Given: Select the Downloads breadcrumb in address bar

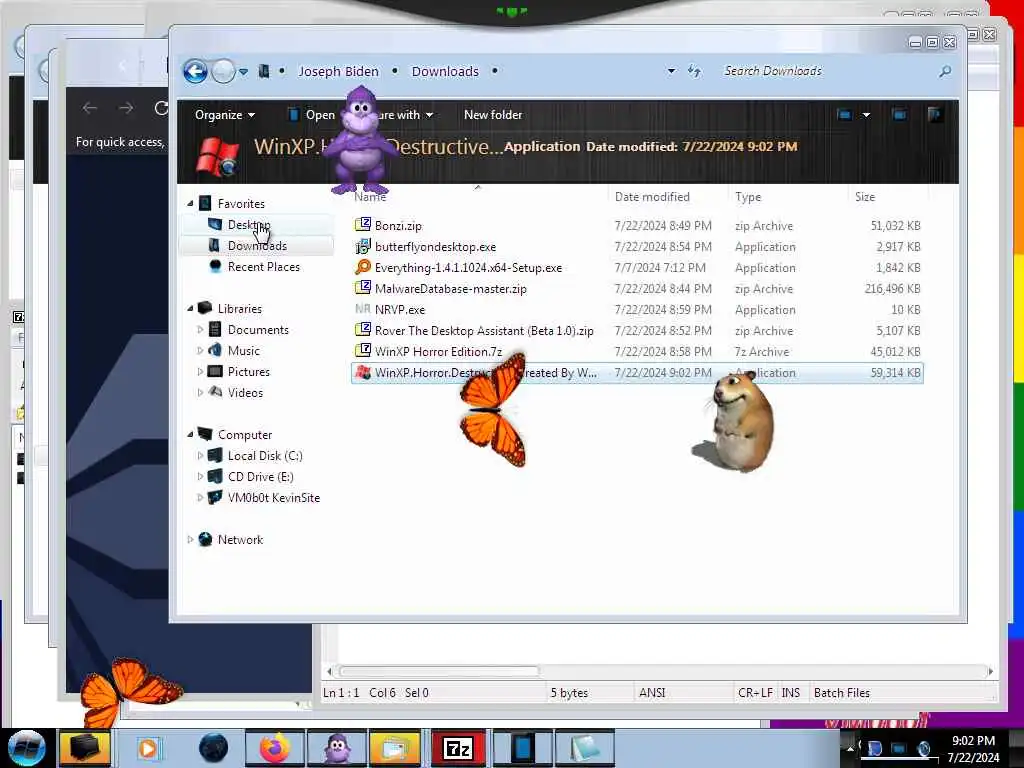Looking at the screenshot, I should coord(445,71).
